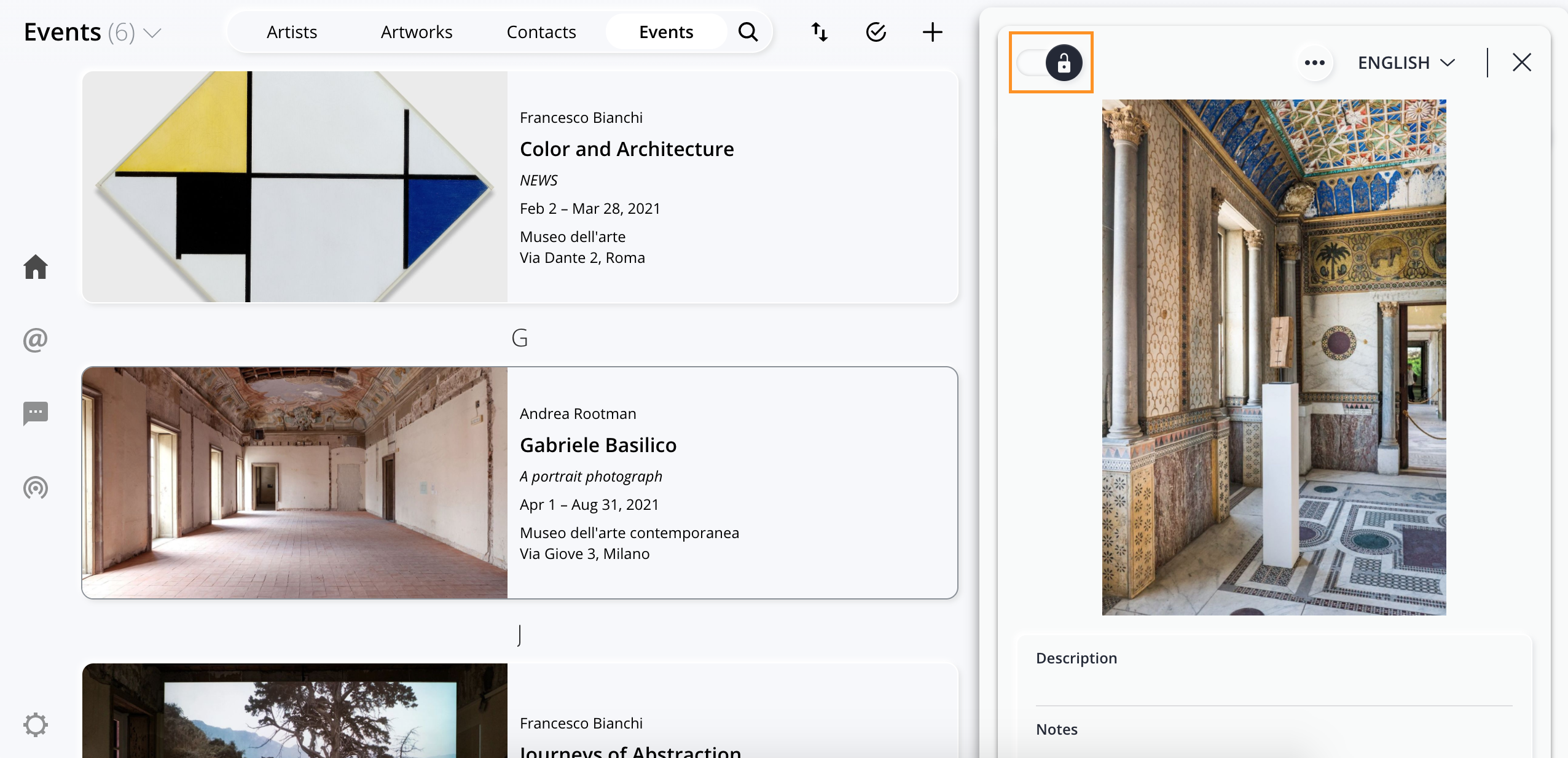Click the 'Feb 2 – Mar 28, 2021' date
Screen dimensions: 1568x758
click(x=590, y=208)
